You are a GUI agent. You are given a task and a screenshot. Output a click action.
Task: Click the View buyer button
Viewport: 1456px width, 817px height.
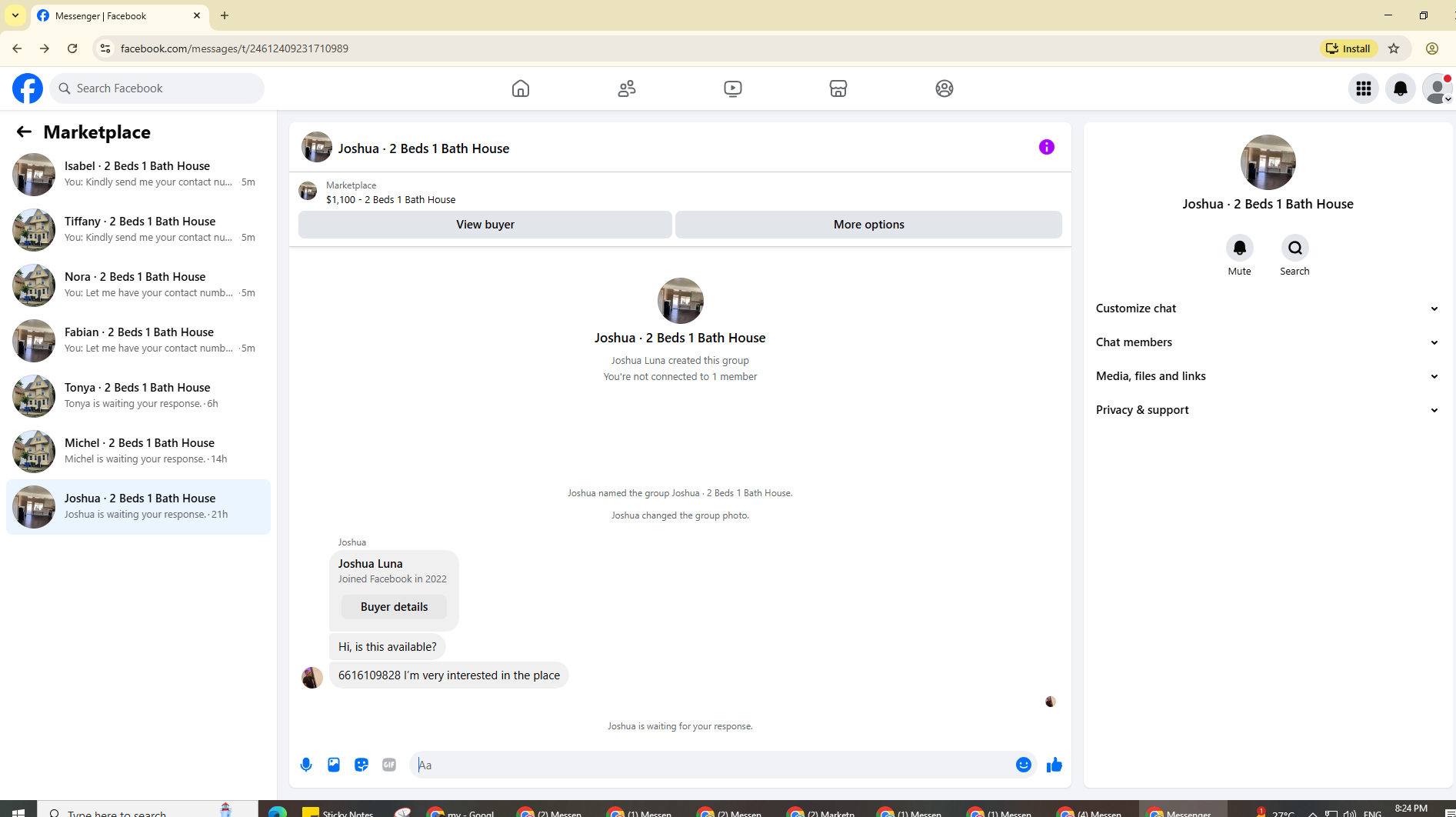(x=485, y=225)
